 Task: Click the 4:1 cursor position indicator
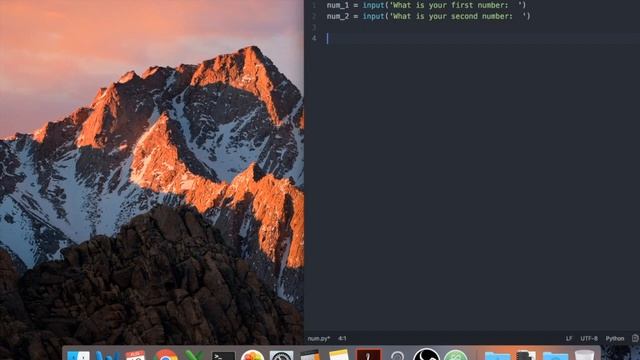click(x=342, y=338)
